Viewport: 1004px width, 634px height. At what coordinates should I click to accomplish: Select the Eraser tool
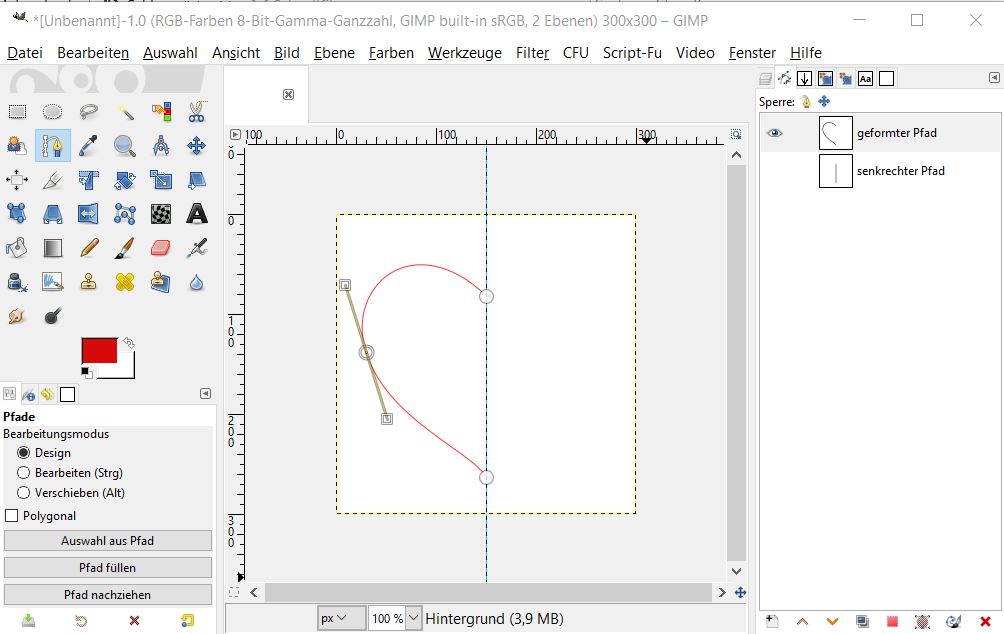pyautogui.click(x=161, y=247)
